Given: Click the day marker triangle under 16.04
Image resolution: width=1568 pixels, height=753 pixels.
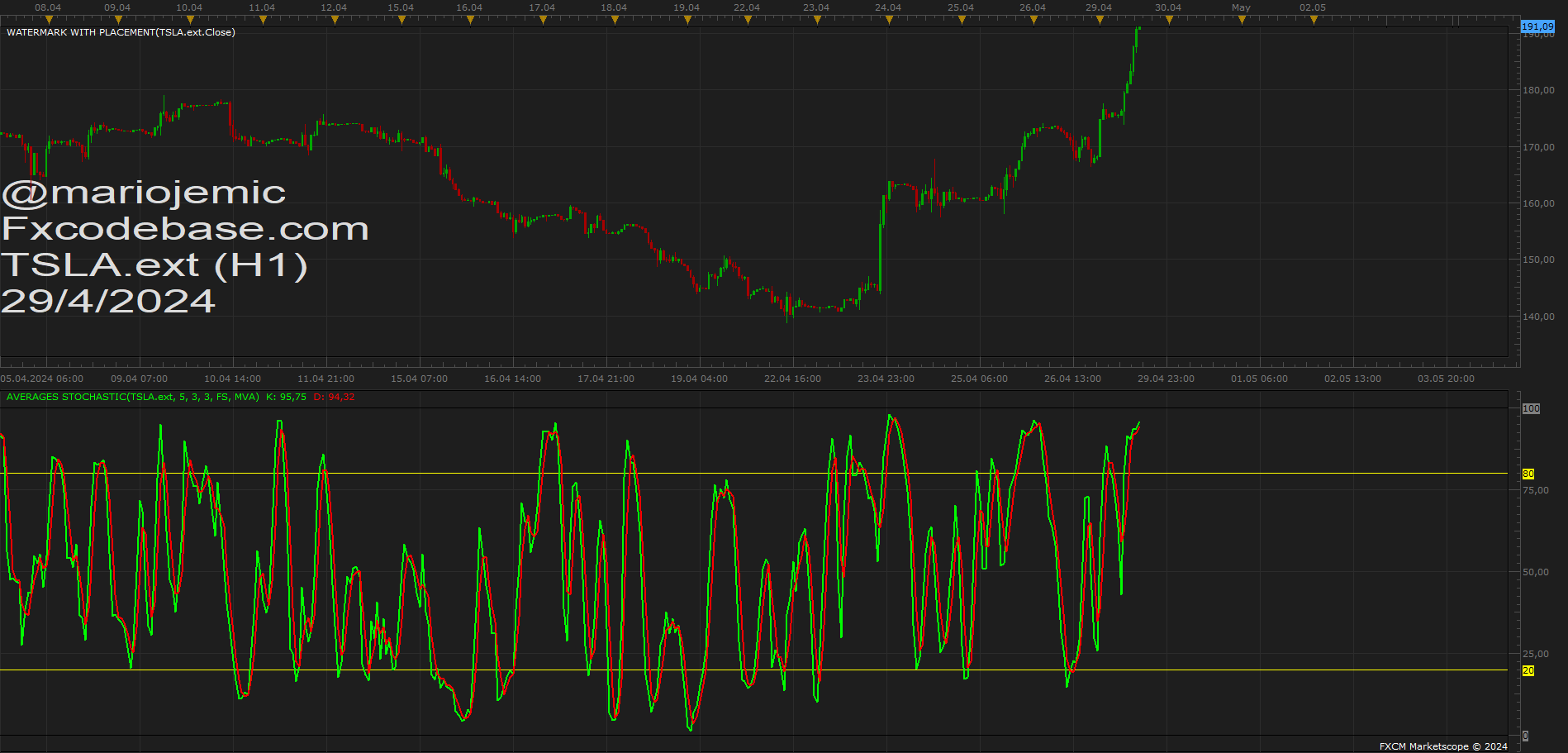Looking at the screenshot, I should [x=470, y=20].
